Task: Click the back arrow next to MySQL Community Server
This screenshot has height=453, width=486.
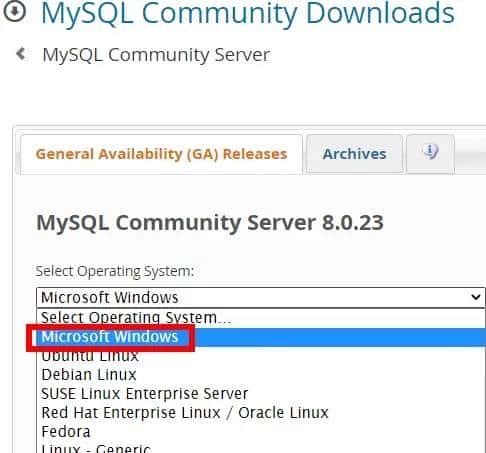Action: 21,54
